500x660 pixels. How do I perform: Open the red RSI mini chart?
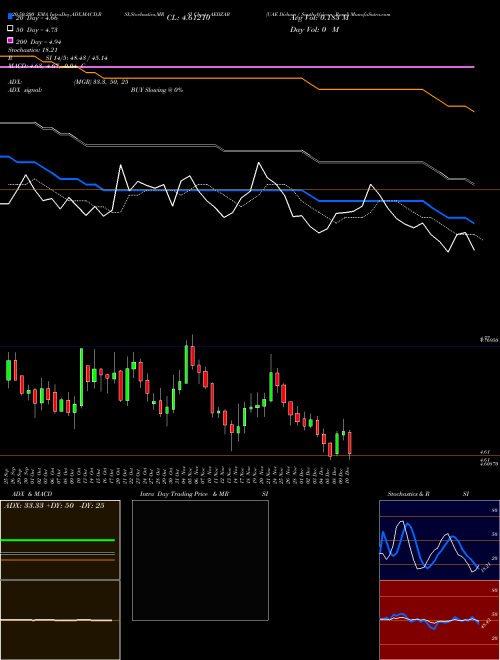coord(439,620)
